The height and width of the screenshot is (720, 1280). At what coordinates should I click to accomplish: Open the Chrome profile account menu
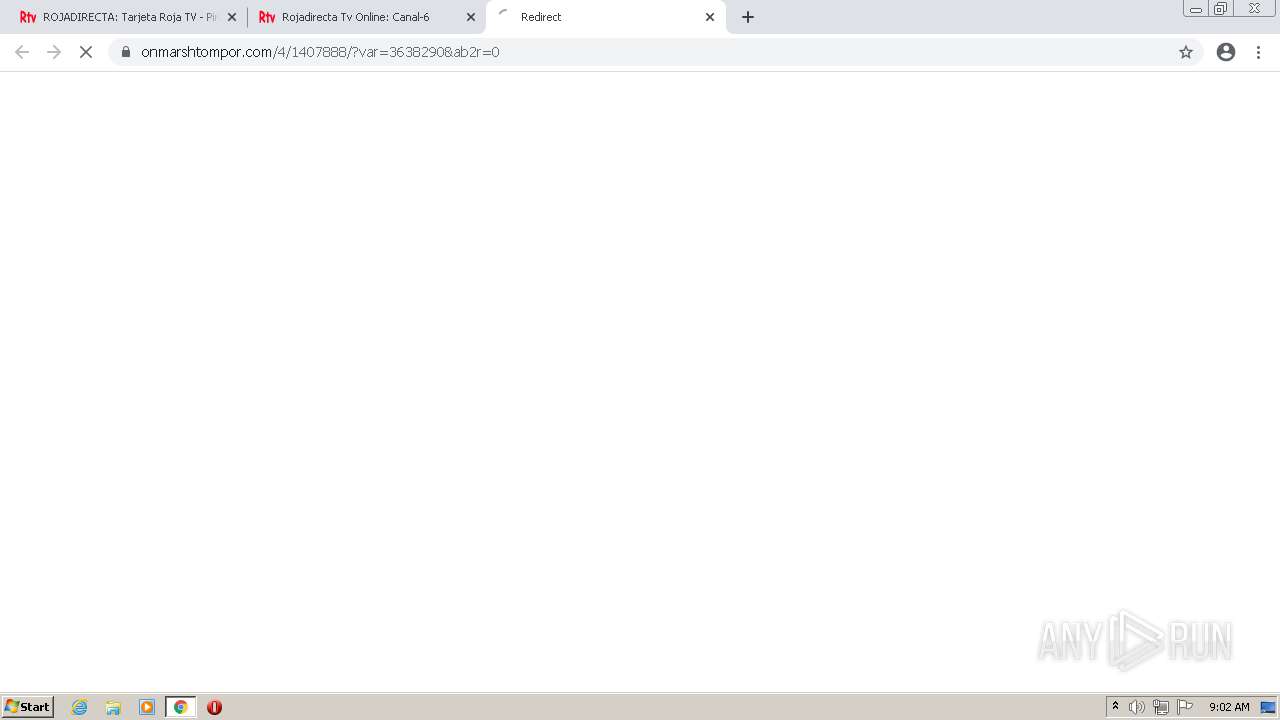(x=1226, y=52)
